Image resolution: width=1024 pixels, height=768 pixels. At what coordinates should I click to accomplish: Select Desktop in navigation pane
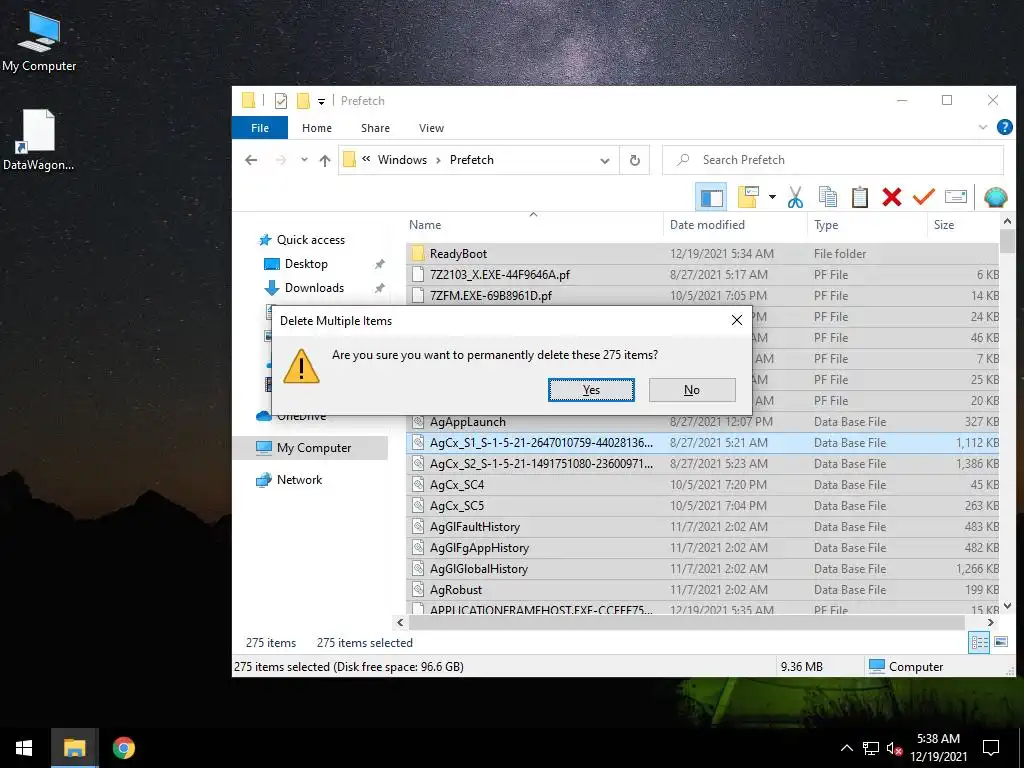pyautogui.click(x=306, y=264)
